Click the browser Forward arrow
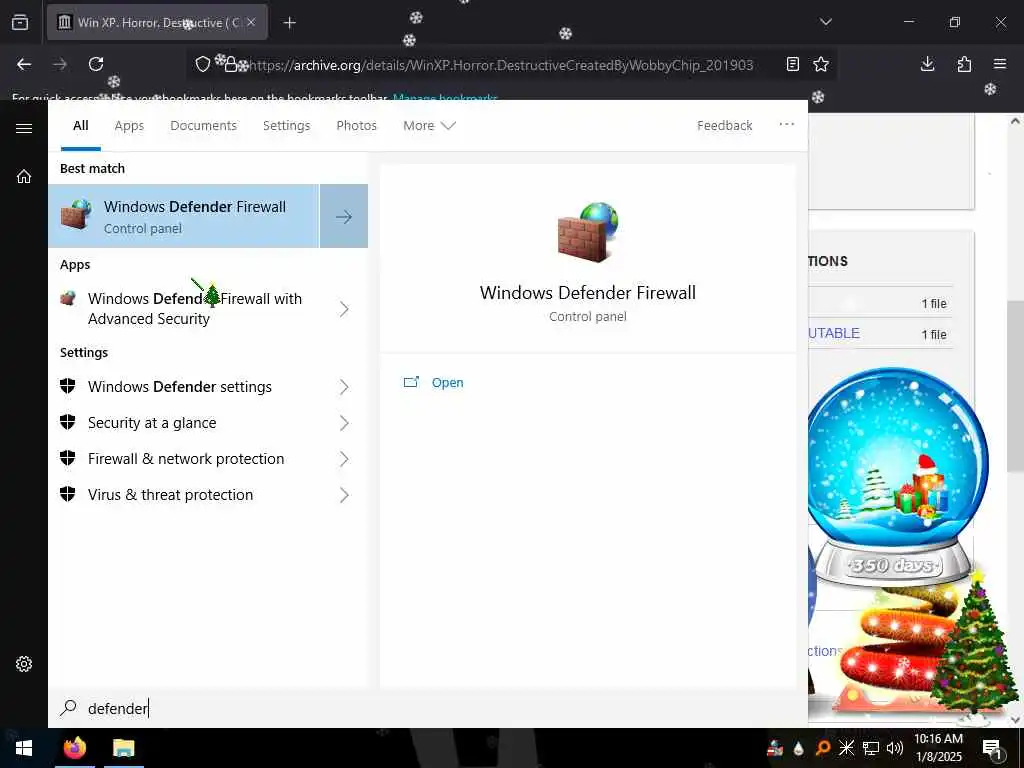 point(60,64)
